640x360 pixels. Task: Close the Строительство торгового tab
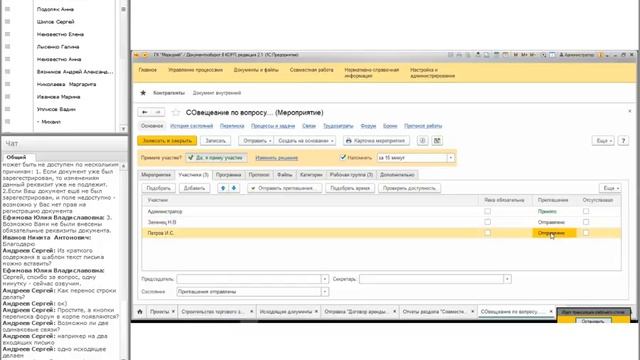coord(251,311)
